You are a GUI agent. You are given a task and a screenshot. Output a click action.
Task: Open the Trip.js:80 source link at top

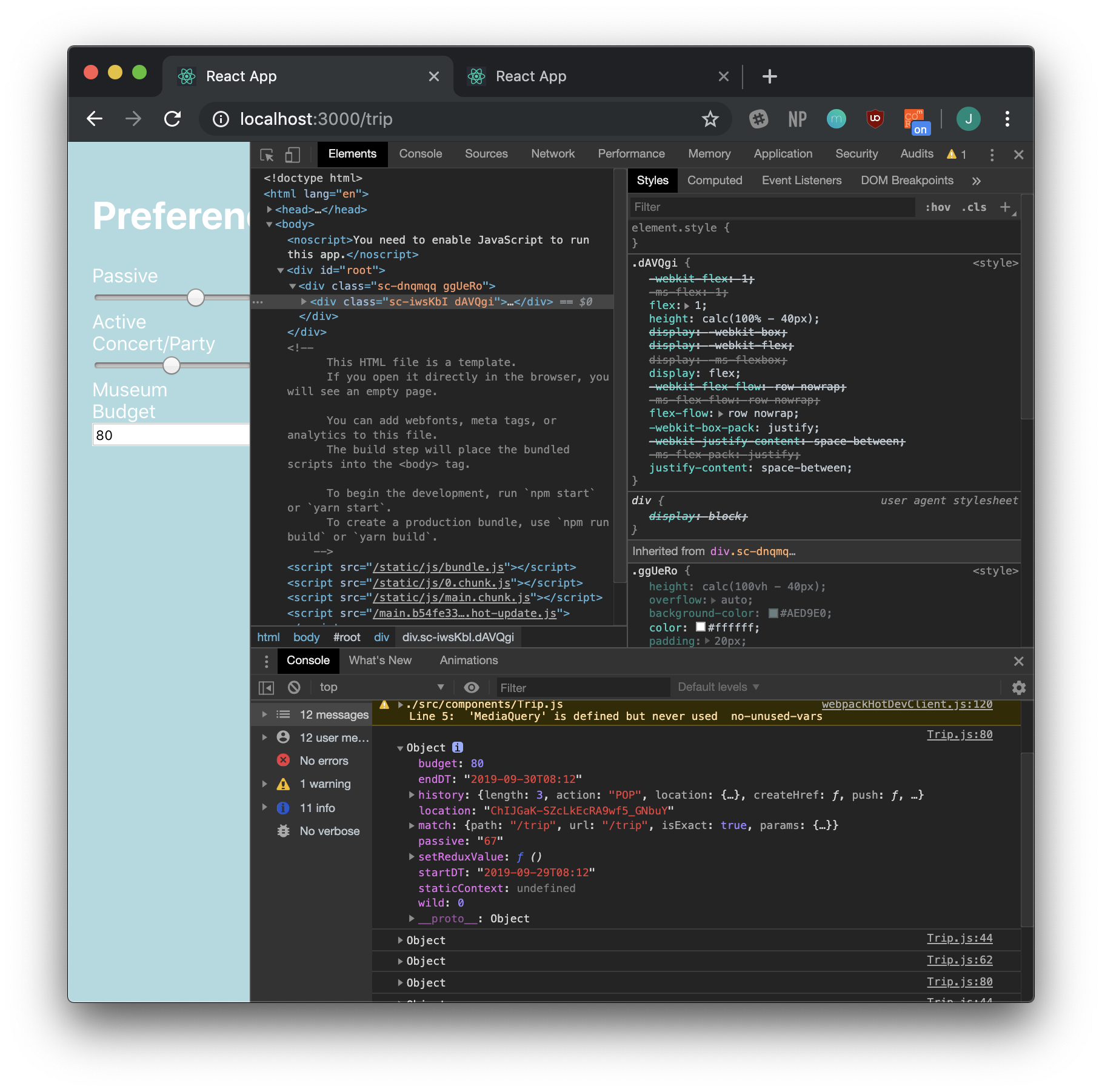tap(960, 735)
